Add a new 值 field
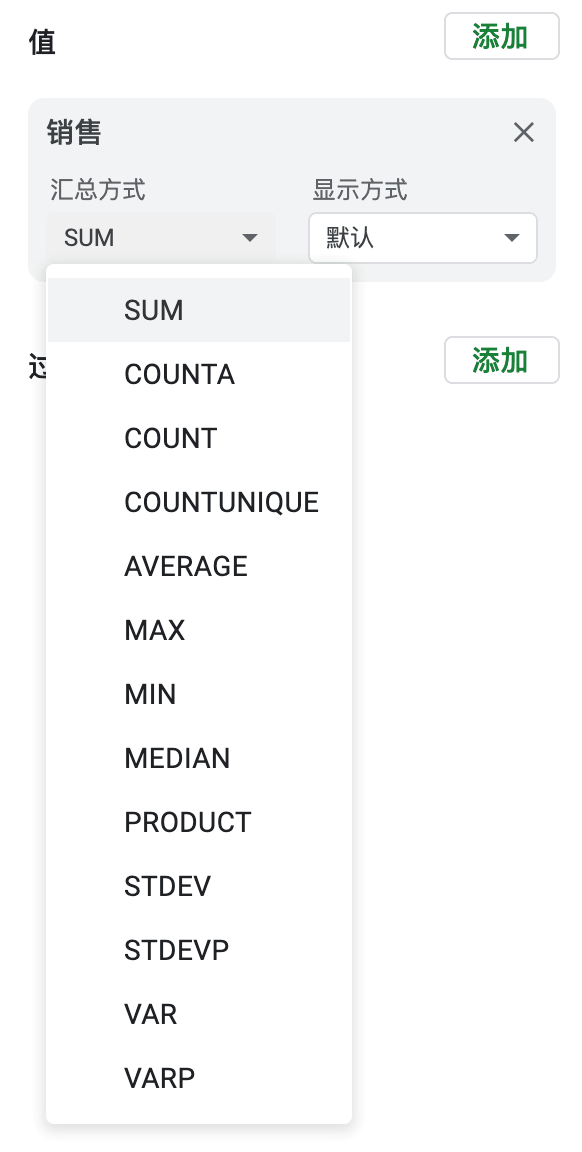The image size is (582, 1152). point(501,36)
